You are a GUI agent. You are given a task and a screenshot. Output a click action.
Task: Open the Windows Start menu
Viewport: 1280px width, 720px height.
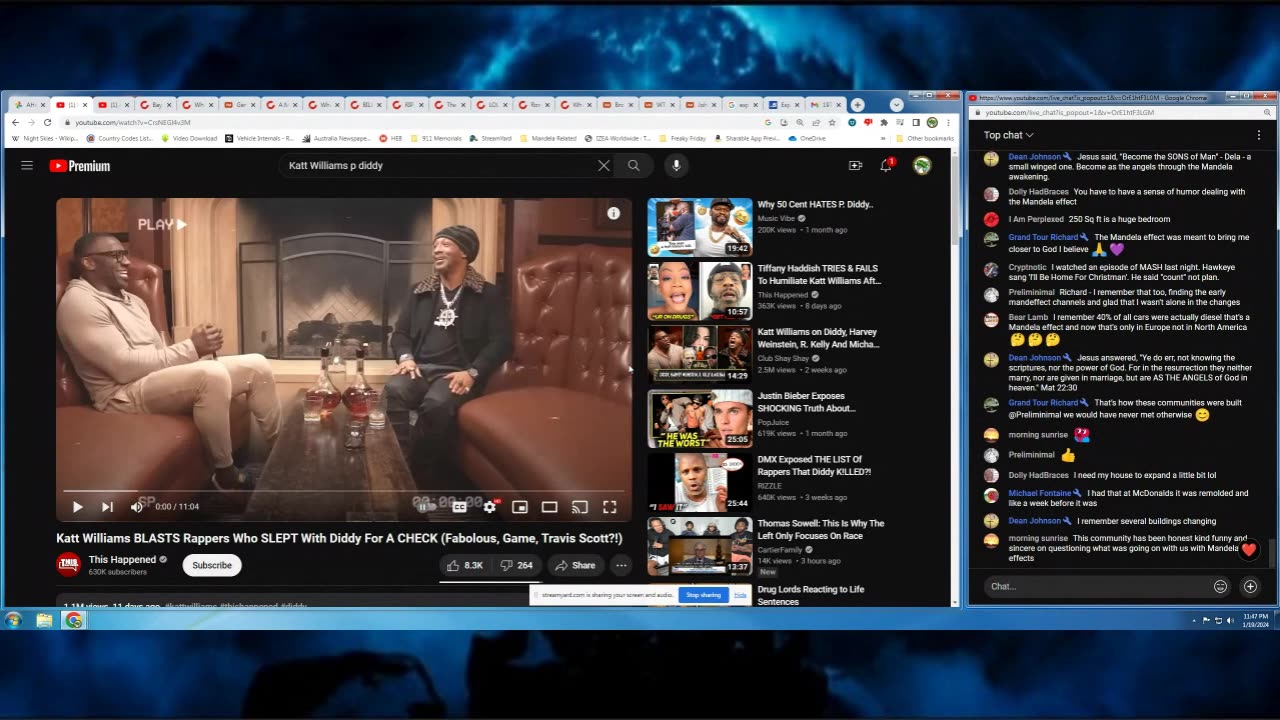click(13, 621)
